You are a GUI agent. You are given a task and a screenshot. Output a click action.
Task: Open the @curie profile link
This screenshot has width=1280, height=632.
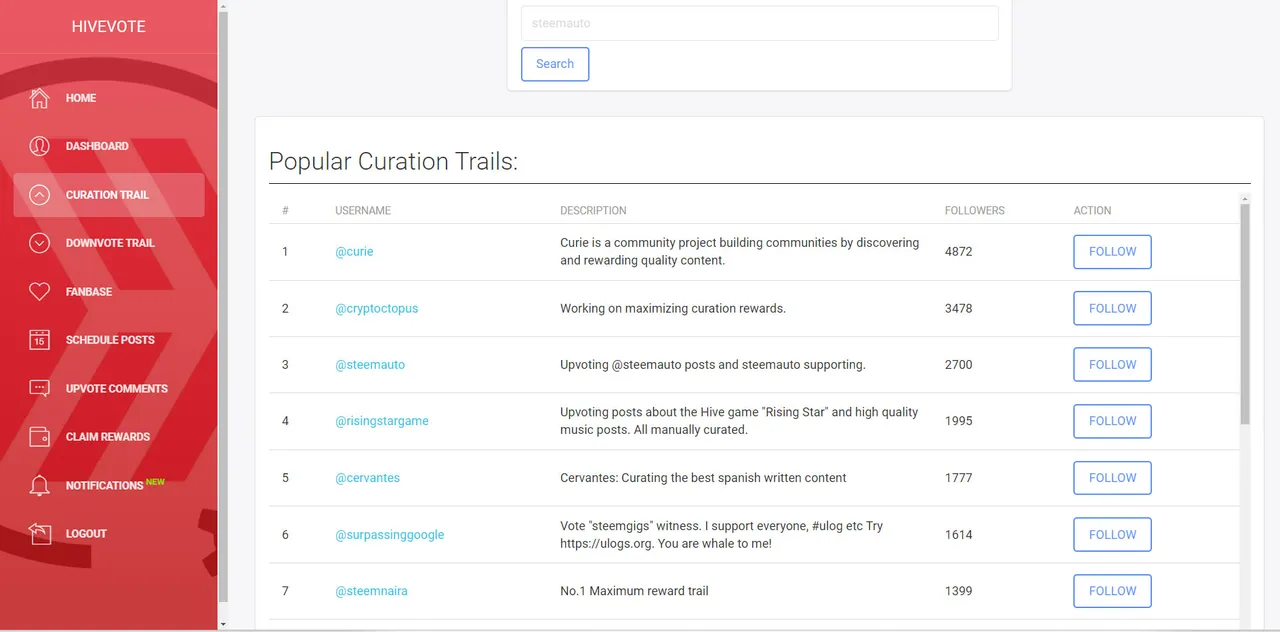[354, 252]
